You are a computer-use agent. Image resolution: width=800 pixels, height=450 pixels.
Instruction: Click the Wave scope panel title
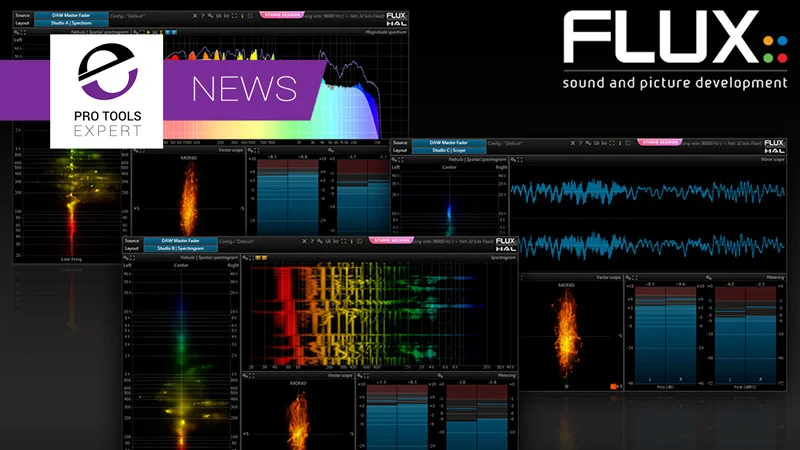(773, 160)
